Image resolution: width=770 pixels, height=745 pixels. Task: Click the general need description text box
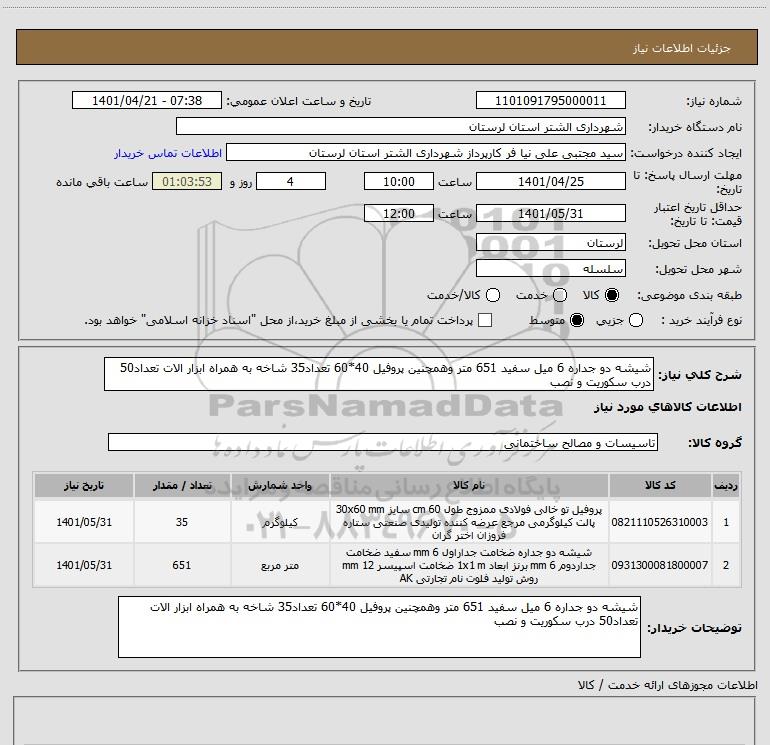379,375
